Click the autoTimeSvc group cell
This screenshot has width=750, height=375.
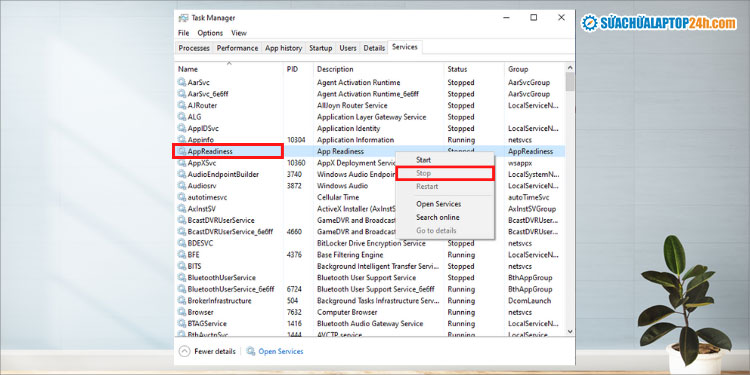[529, 197]
